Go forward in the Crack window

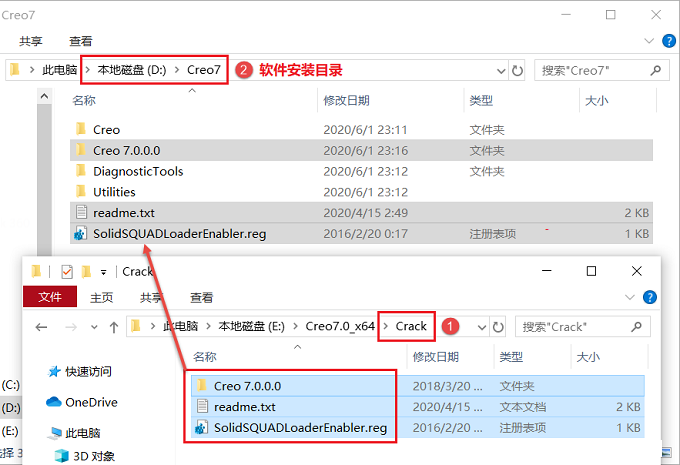(71, 327)
